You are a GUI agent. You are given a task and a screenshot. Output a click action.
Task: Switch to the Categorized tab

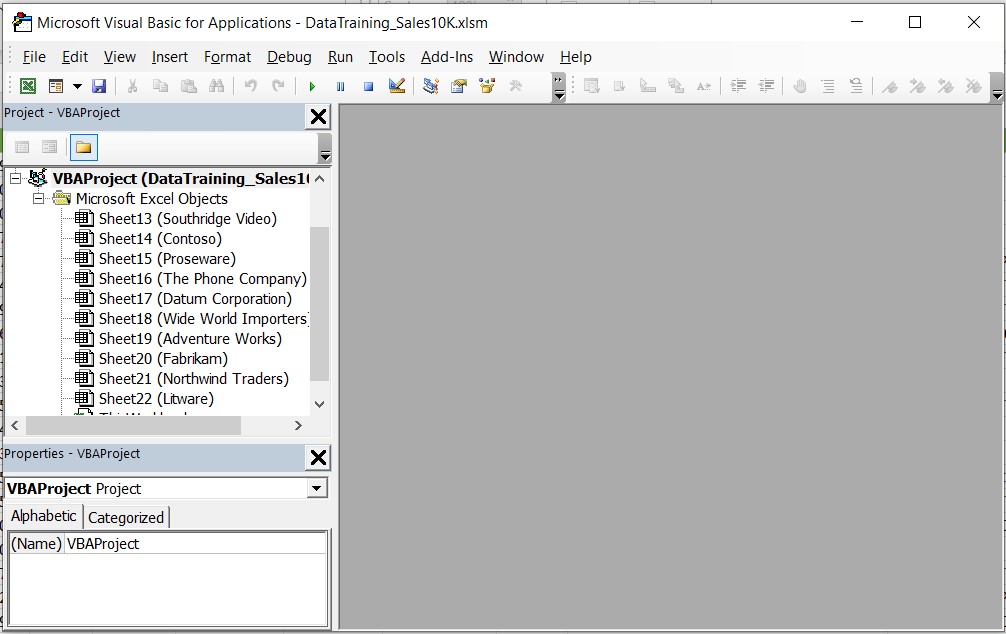coord(126,517)
